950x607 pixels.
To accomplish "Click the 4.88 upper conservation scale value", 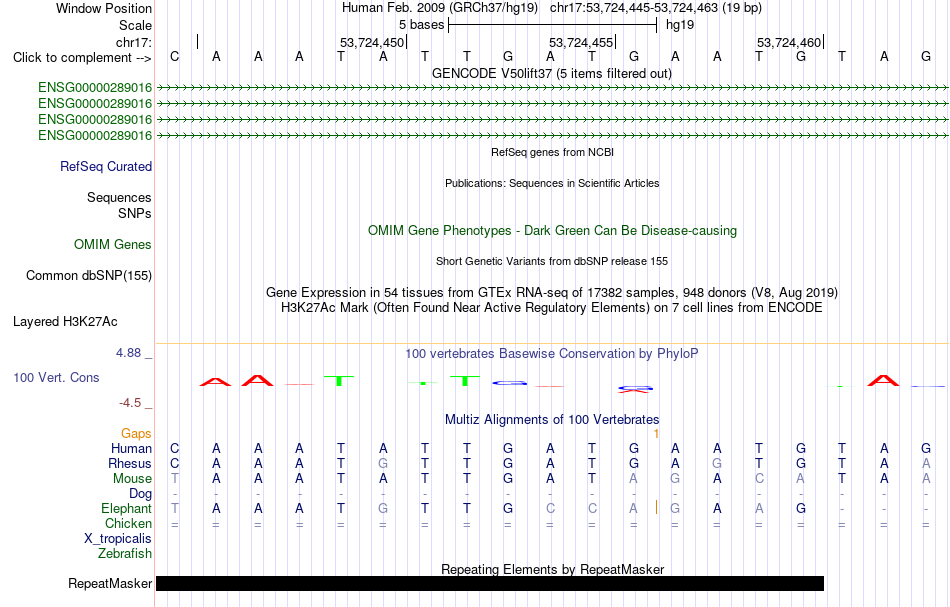I will pos(128,353).
